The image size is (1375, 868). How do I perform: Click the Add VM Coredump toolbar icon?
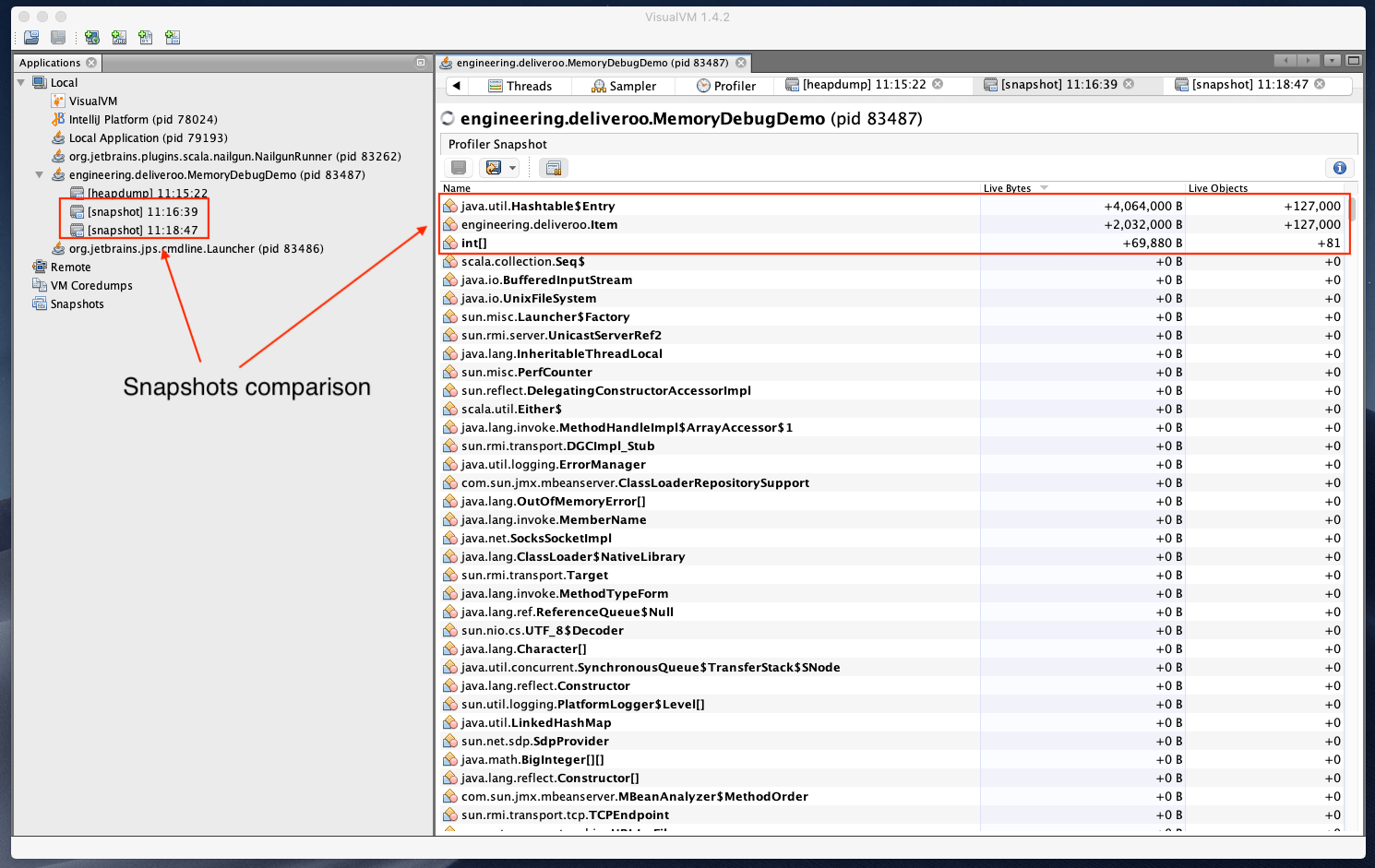pos(145,37)
